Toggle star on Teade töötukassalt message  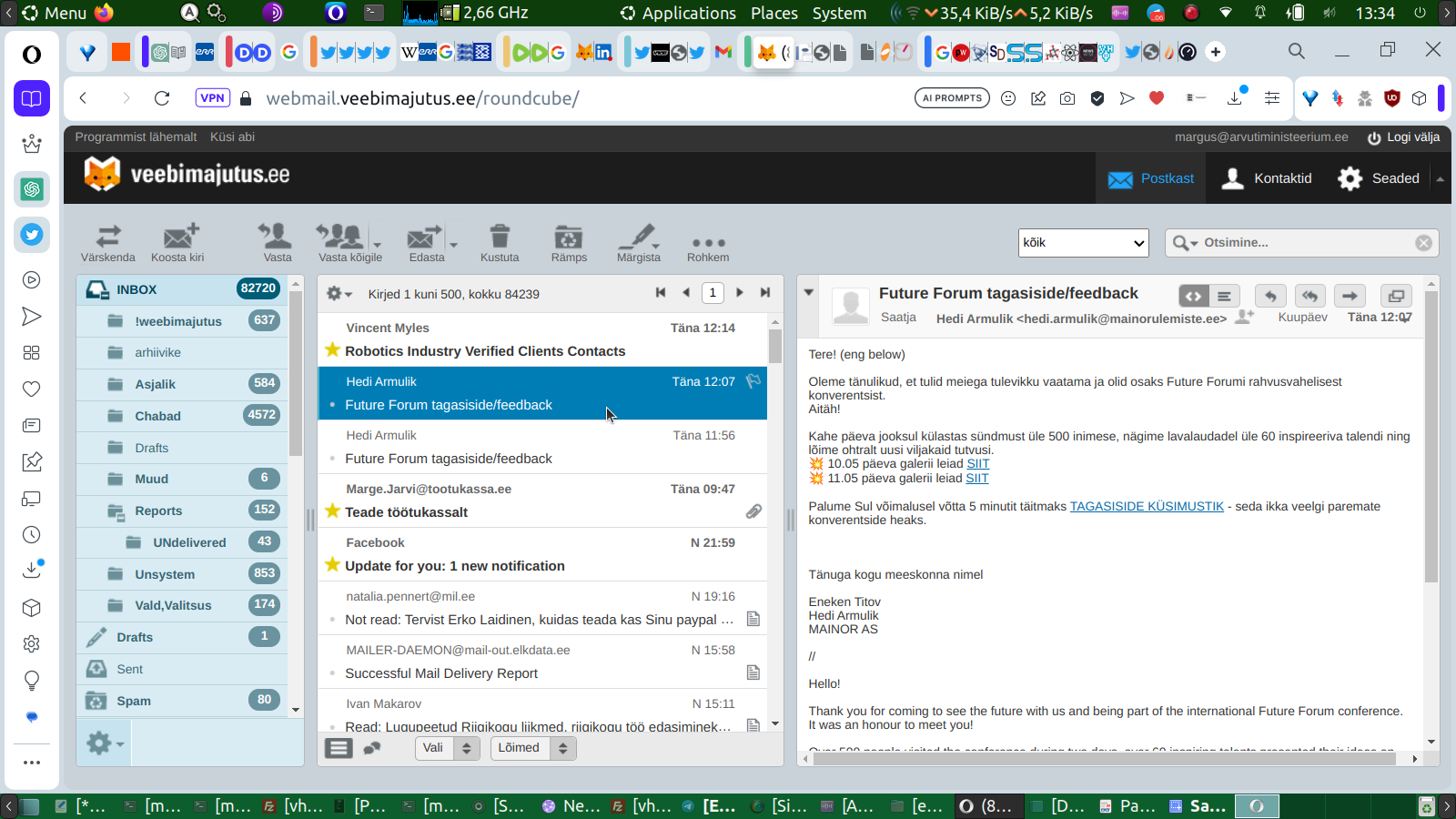click(x=332, y=511)
